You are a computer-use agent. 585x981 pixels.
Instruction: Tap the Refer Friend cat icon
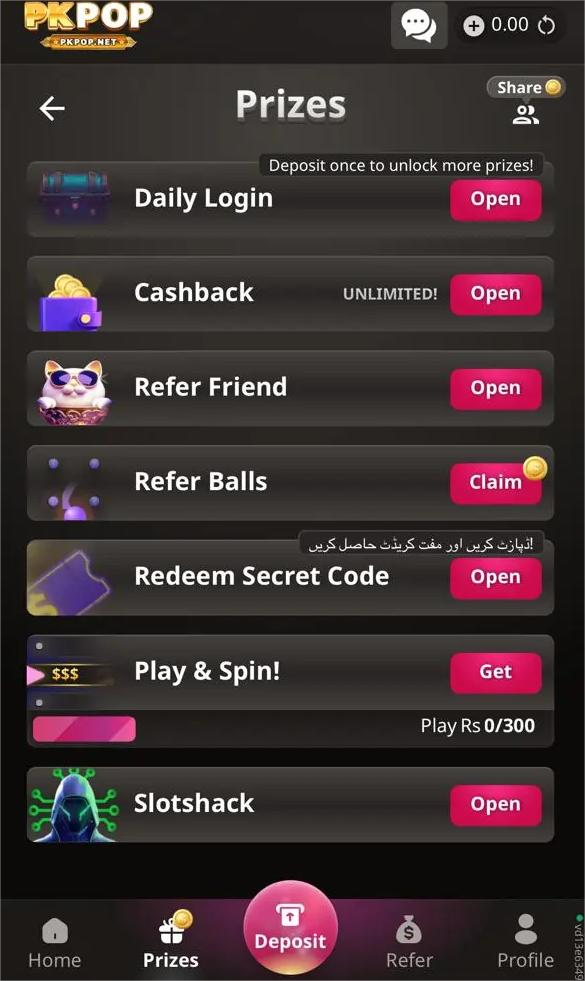(74, 392)
